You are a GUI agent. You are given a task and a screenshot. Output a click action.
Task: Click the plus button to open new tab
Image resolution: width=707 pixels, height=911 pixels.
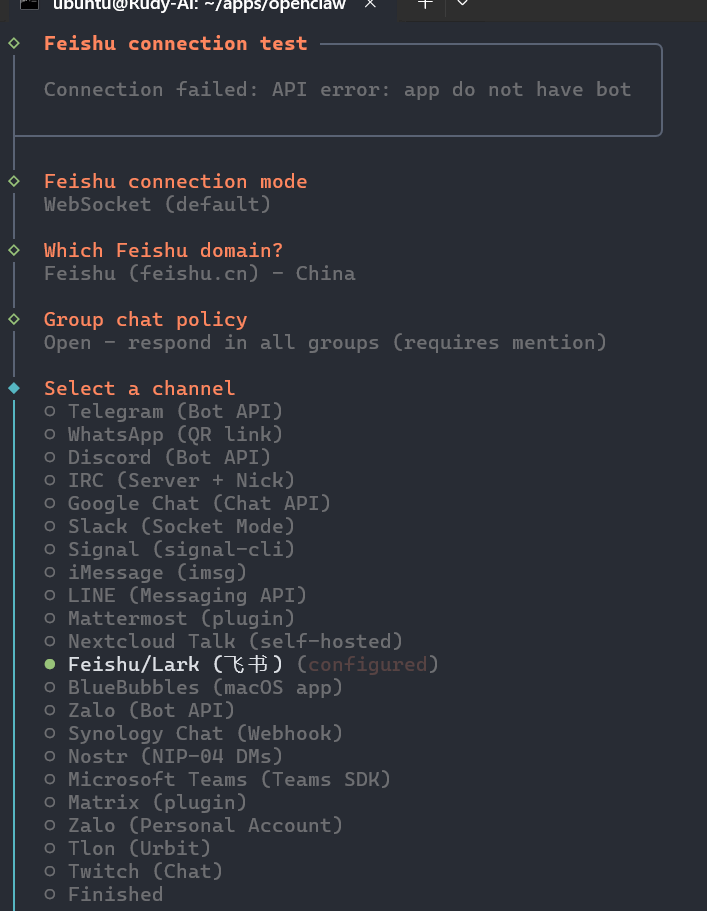coord(422,7)
